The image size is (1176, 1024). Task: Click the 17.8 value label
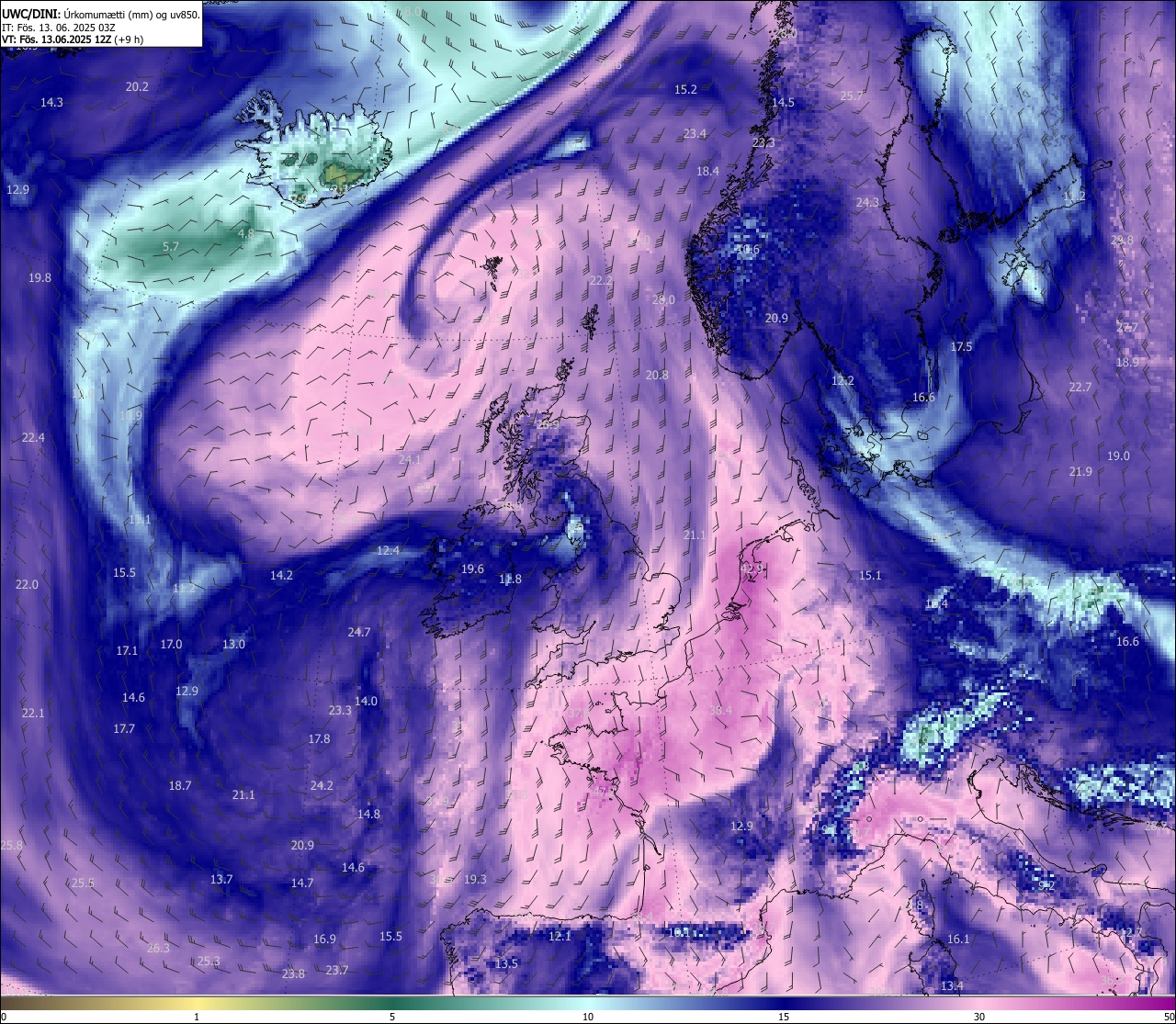click(319, 738)
